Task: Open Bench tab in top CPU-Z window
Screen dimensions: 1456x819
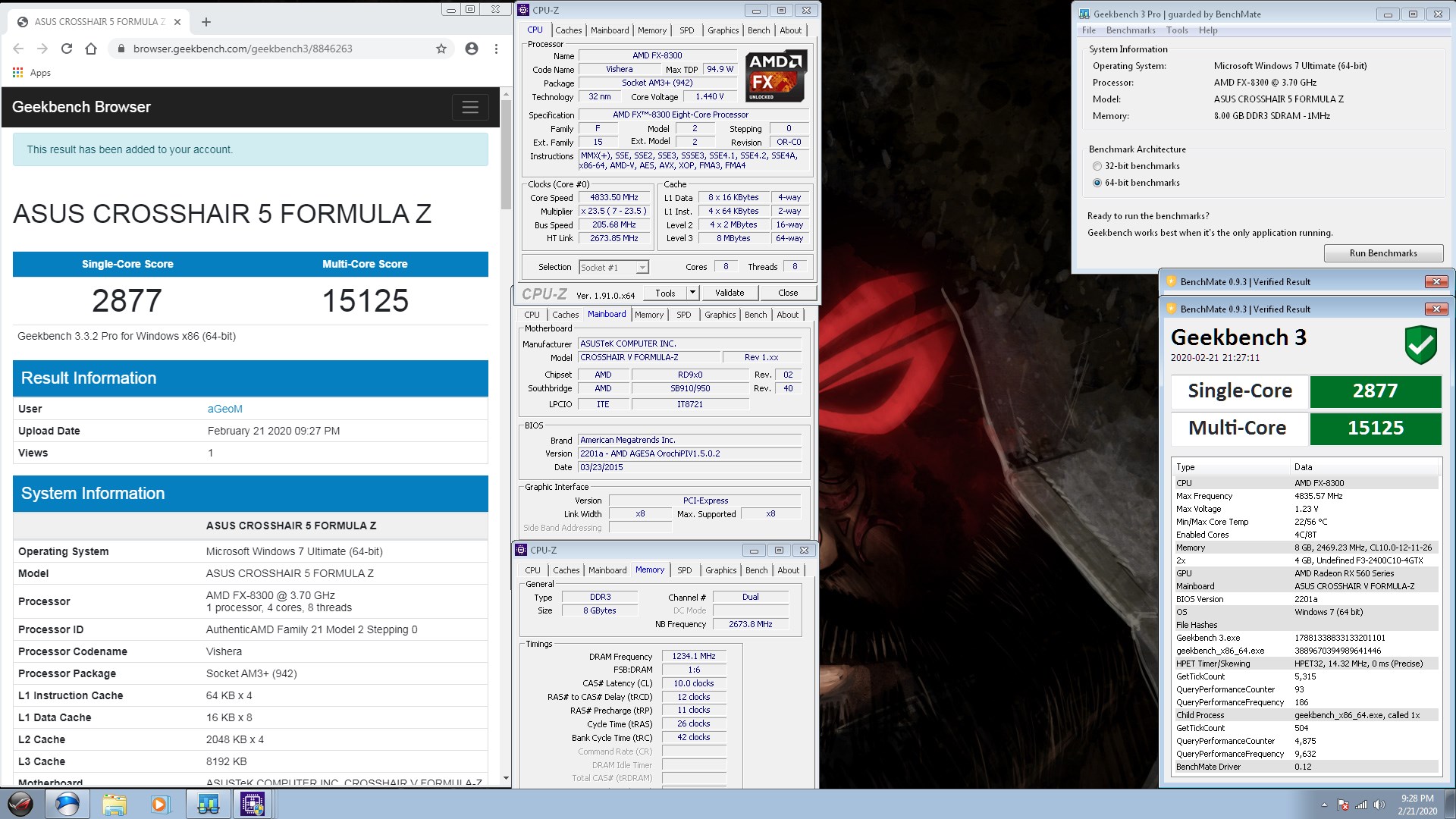Action: click(x=758, y=30)
